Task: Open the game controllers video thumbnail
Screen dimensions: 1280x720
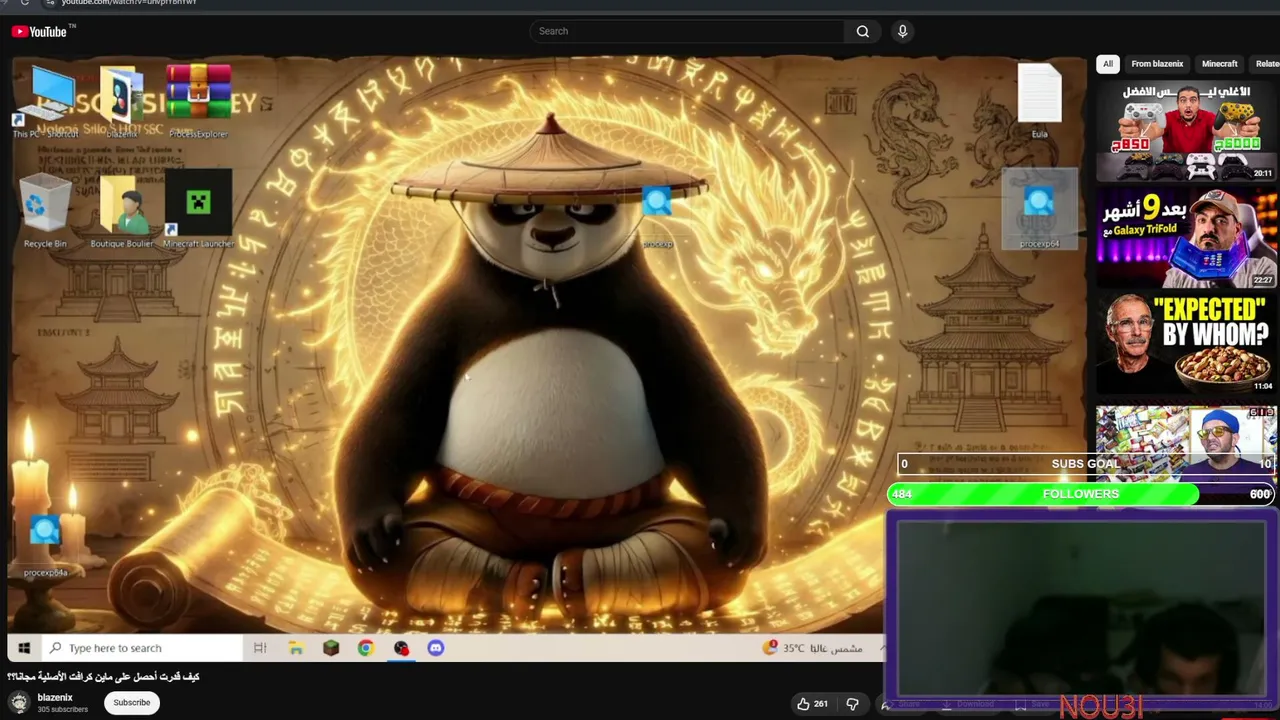Action: coord(1186,131)
